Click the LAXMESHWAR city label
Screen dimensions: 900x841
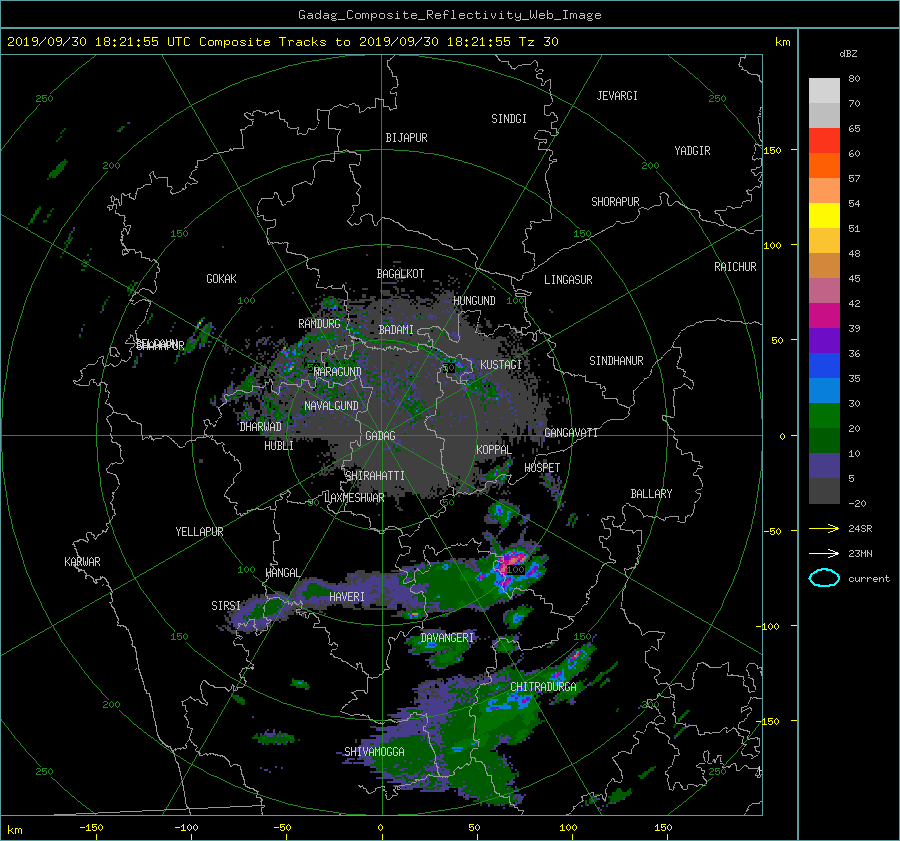(355, 498)
